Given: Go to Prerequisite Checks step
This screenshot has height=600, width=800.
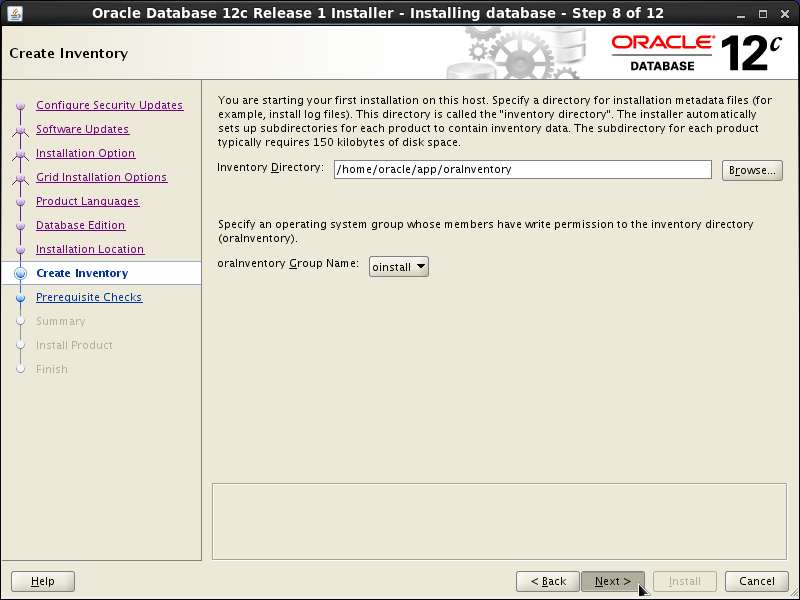Looking at the screenshot, I should [x=89, y=297].
